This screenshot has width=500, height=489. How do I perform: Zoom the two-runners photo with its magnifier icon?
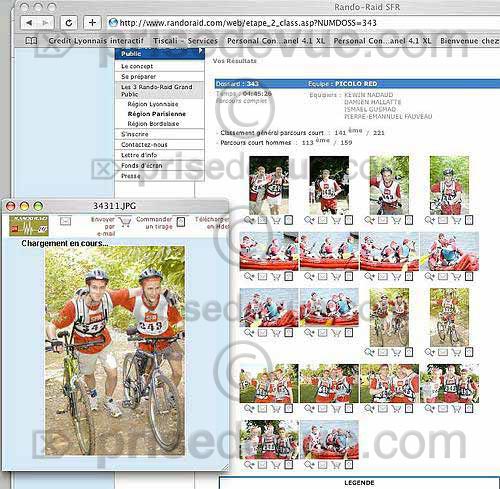(x=249, y=220)
